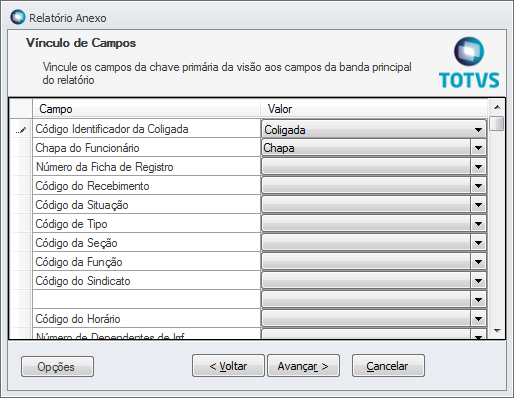The width and height of the screenshot is (514, 398).
Task: Open Código da Seção value dropdown
Action: (x=478, y=243)
